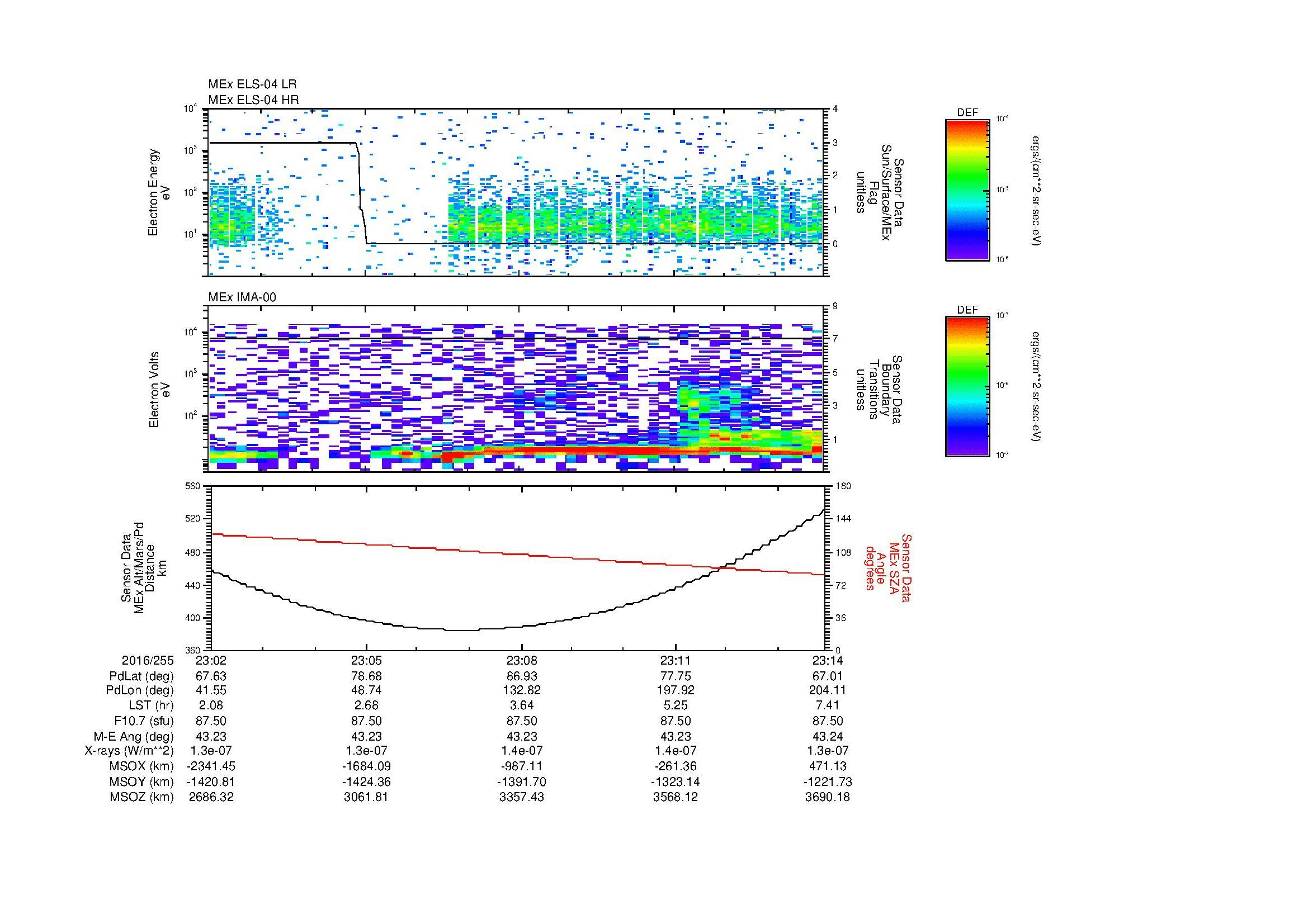
Task: Click the 'MSOX (km)' row label
Action: (142, 767)
